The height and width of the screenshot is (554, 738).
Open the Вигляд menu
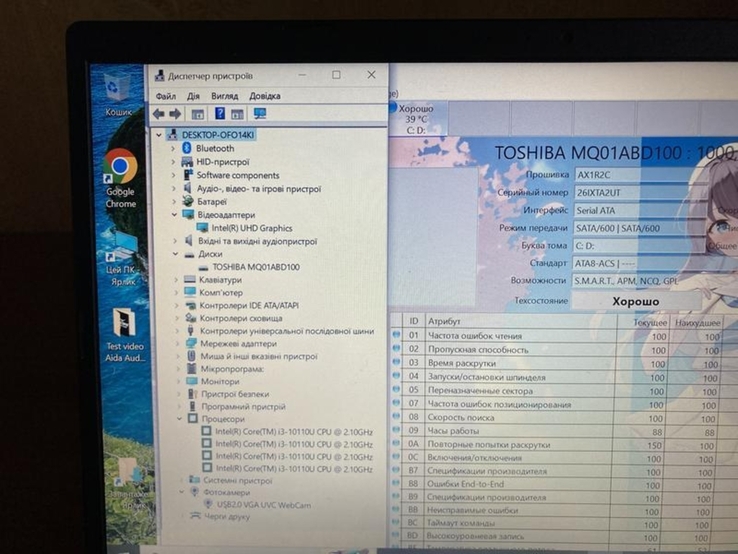click(225, 96)
